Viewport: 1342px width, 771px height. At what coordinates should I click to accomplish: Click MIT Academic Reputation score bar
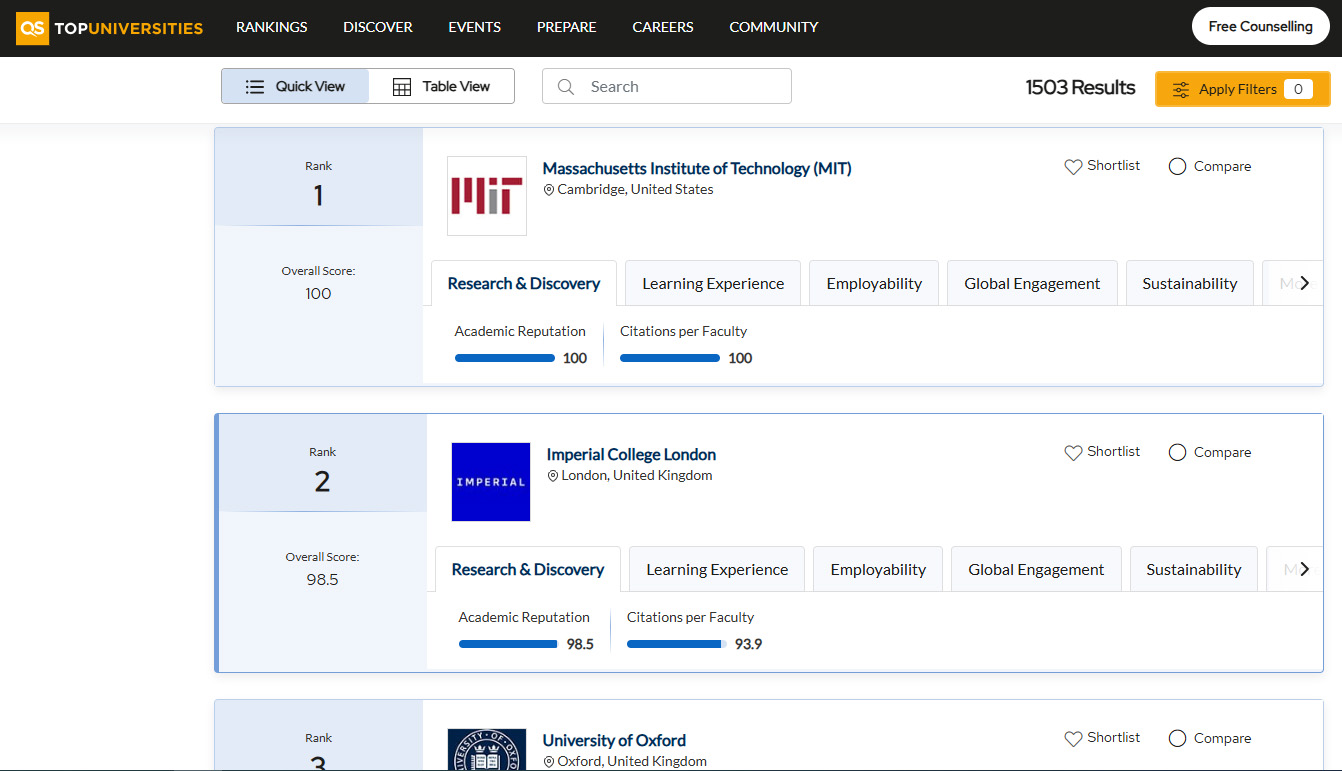[x=505, y=358]
